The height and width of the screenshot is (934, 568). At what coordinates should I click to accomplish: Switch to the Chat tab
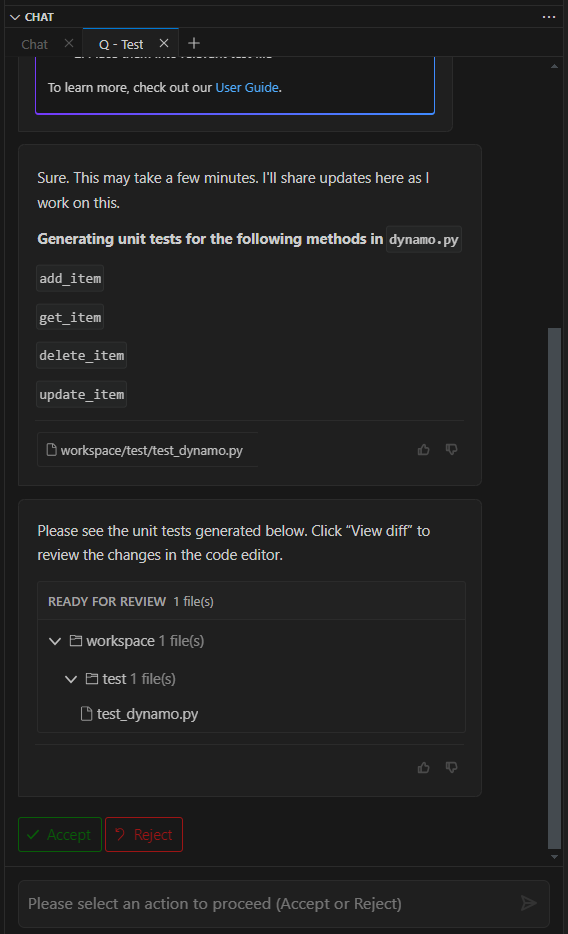coord(35,45)
